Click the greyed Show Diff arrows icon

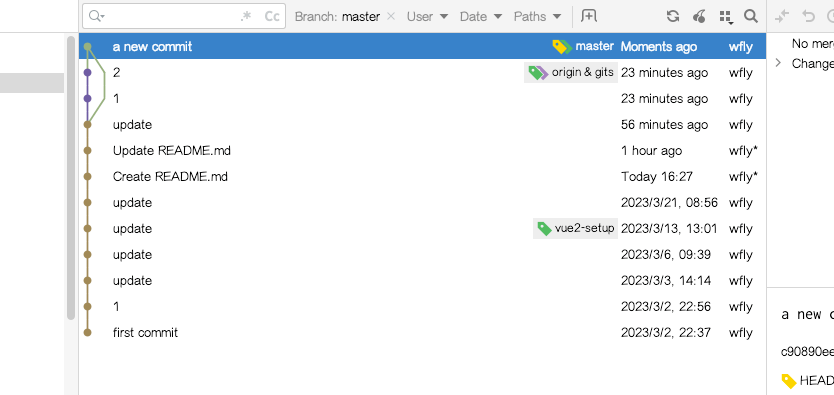(x=782, y=16)
